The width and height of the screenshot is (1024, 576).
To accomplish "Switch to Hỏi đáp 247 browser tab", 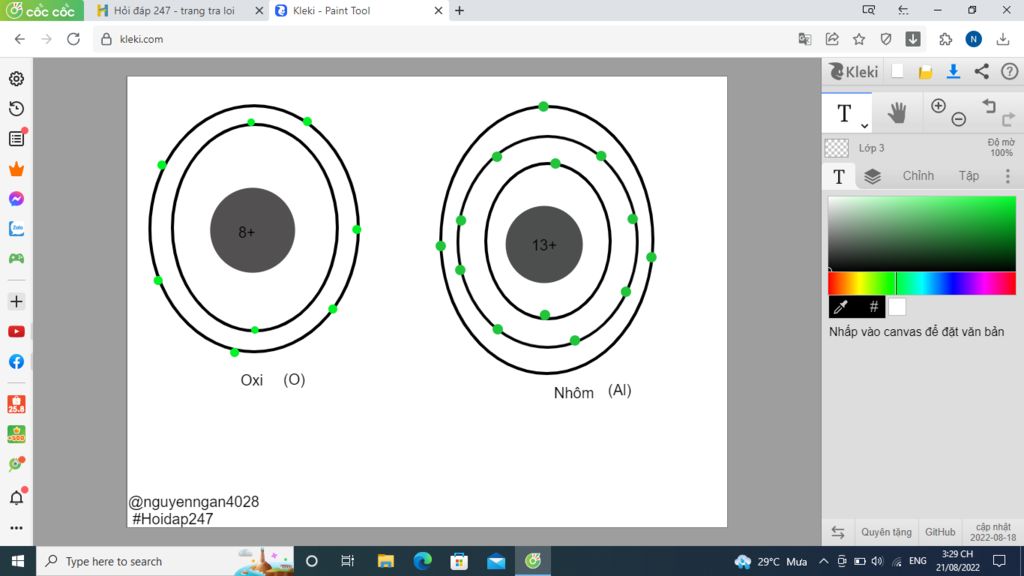I will [173, 10].
